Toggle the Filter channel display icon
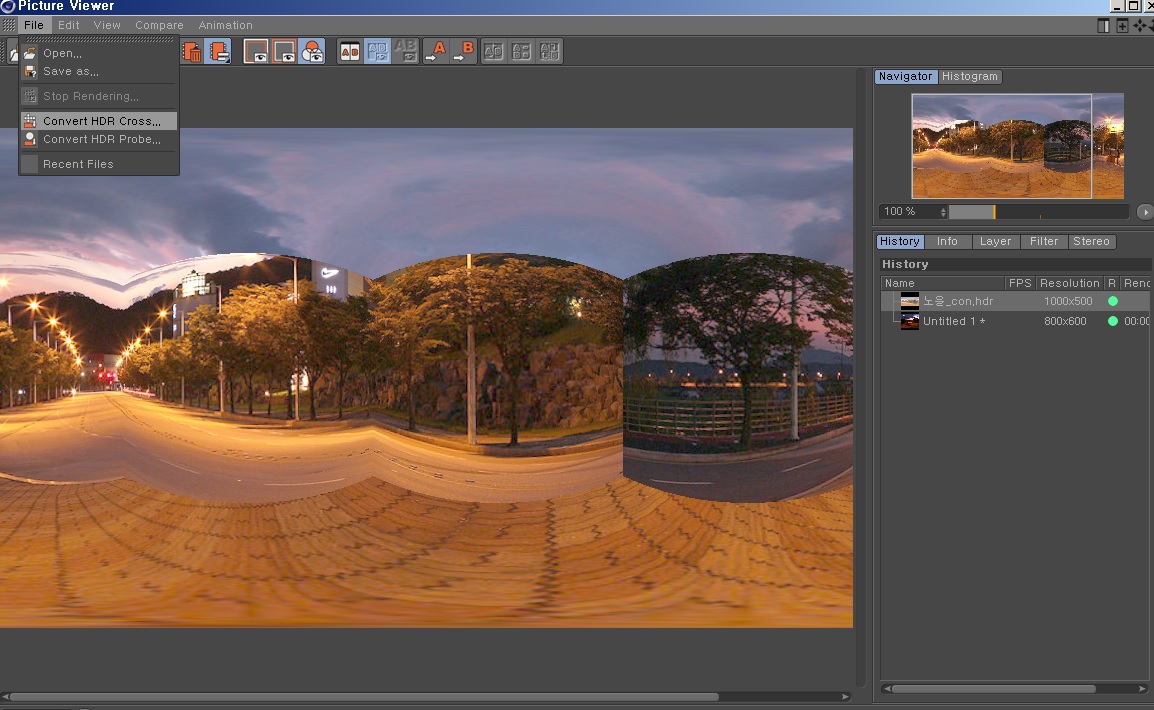 (x=312, y=51)
